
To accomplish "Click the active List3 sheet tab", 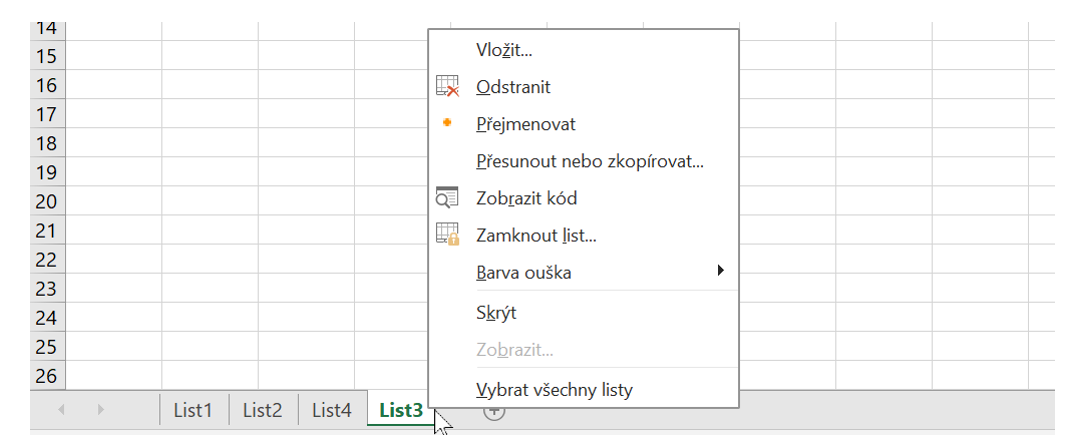I will tap(401, 409).
